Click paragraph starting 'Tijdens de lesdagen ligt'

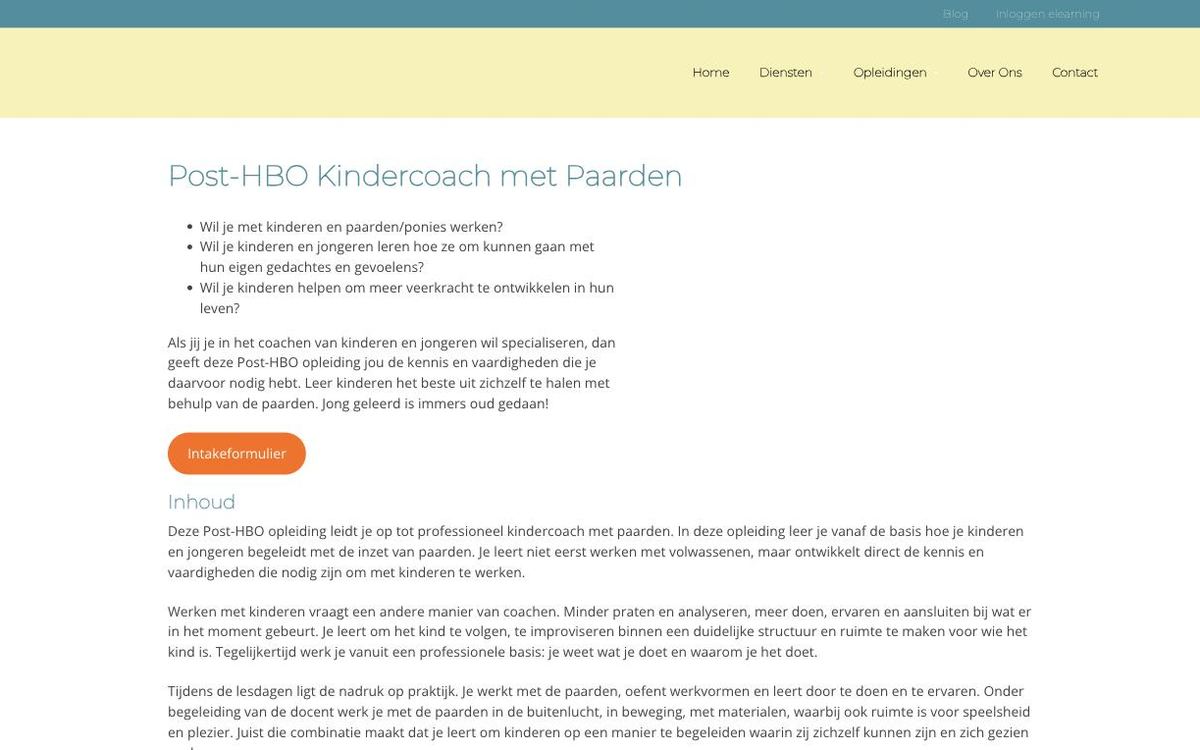[600, 716]
